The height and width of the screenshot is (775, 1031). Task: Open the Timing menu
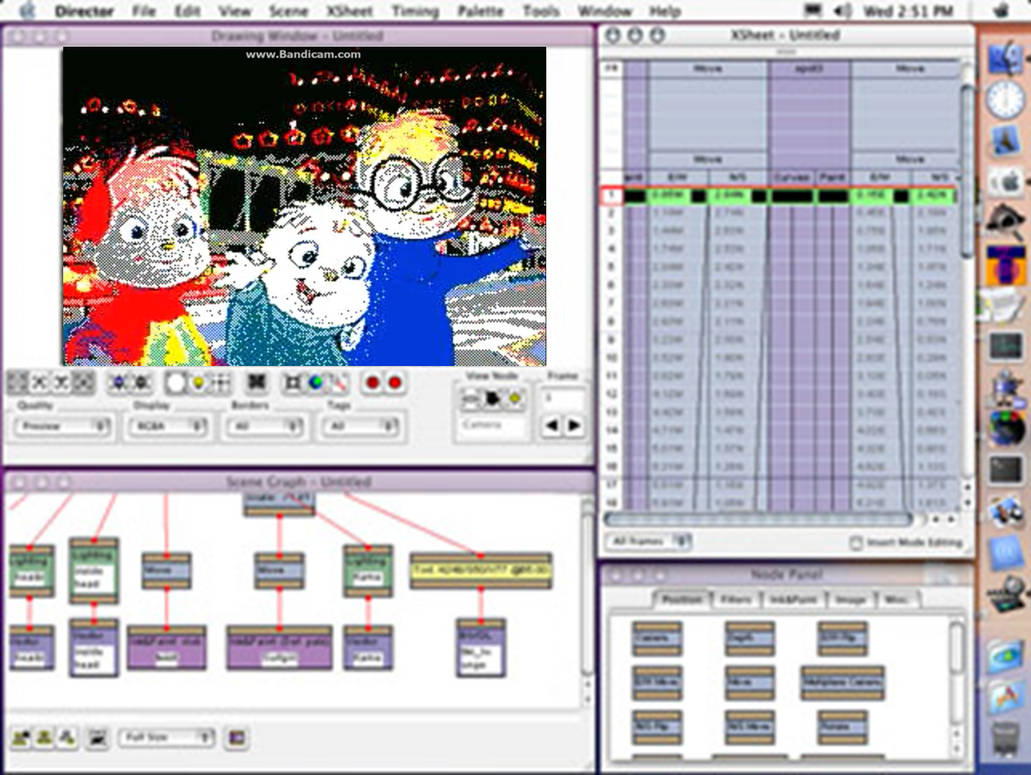coord(415,11)
